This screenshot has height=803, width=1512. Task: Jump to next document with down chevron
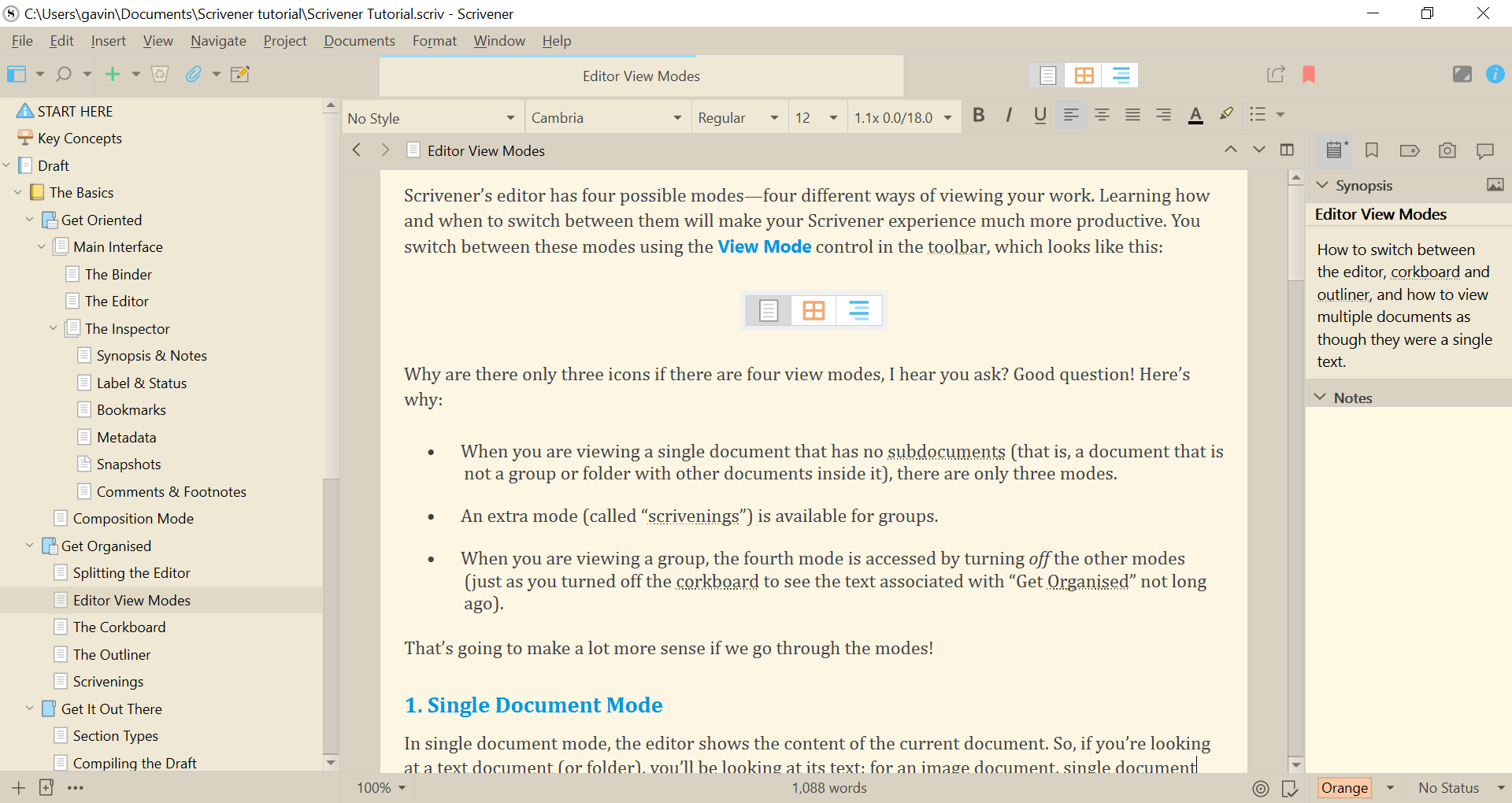[1258, 149]
